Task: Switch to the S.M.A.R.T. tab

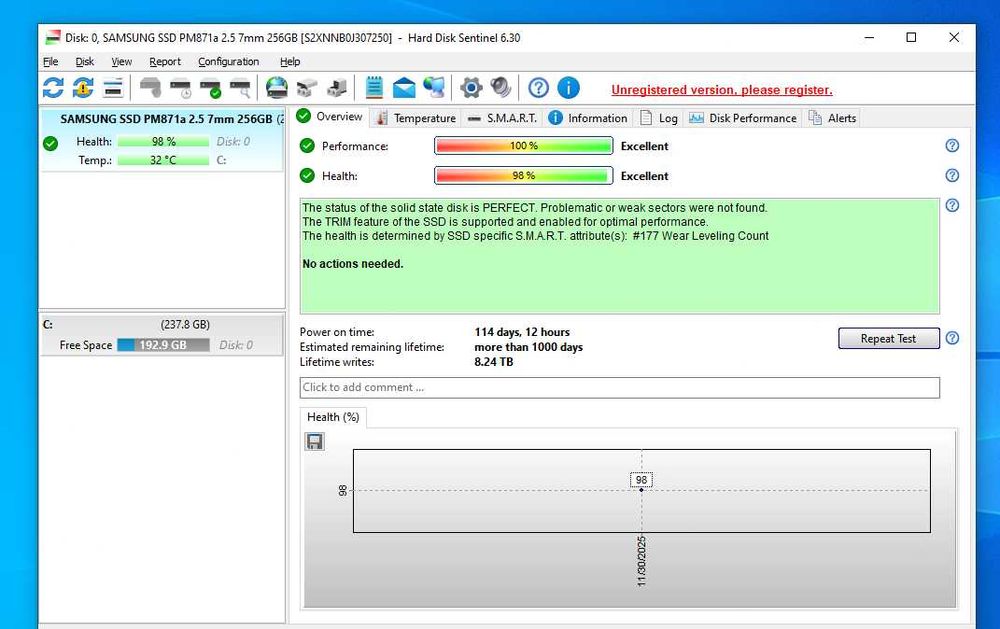Action: click(x=503, y=118)
